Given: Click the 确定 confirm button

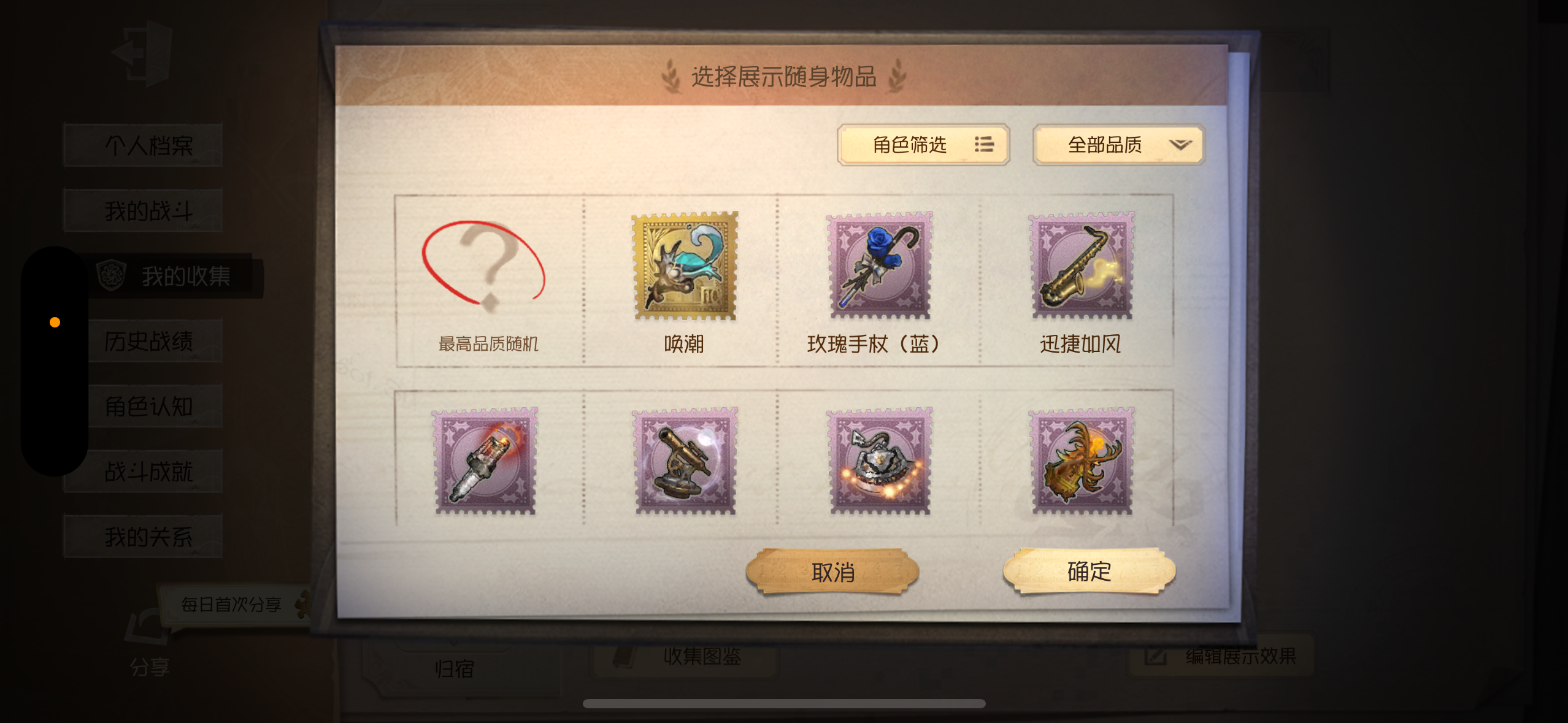Looking at the screenshot, I should point(1089,572).
